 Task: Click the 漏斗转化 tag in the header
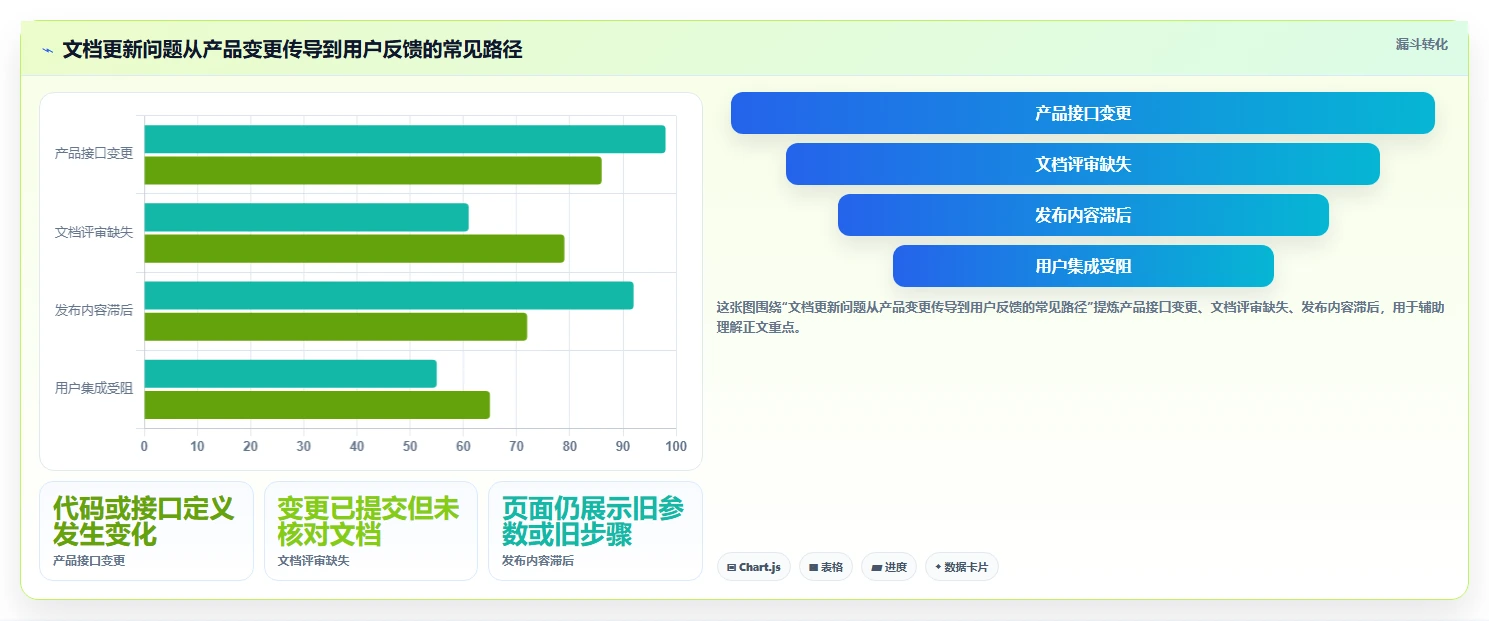(1421, 44)
